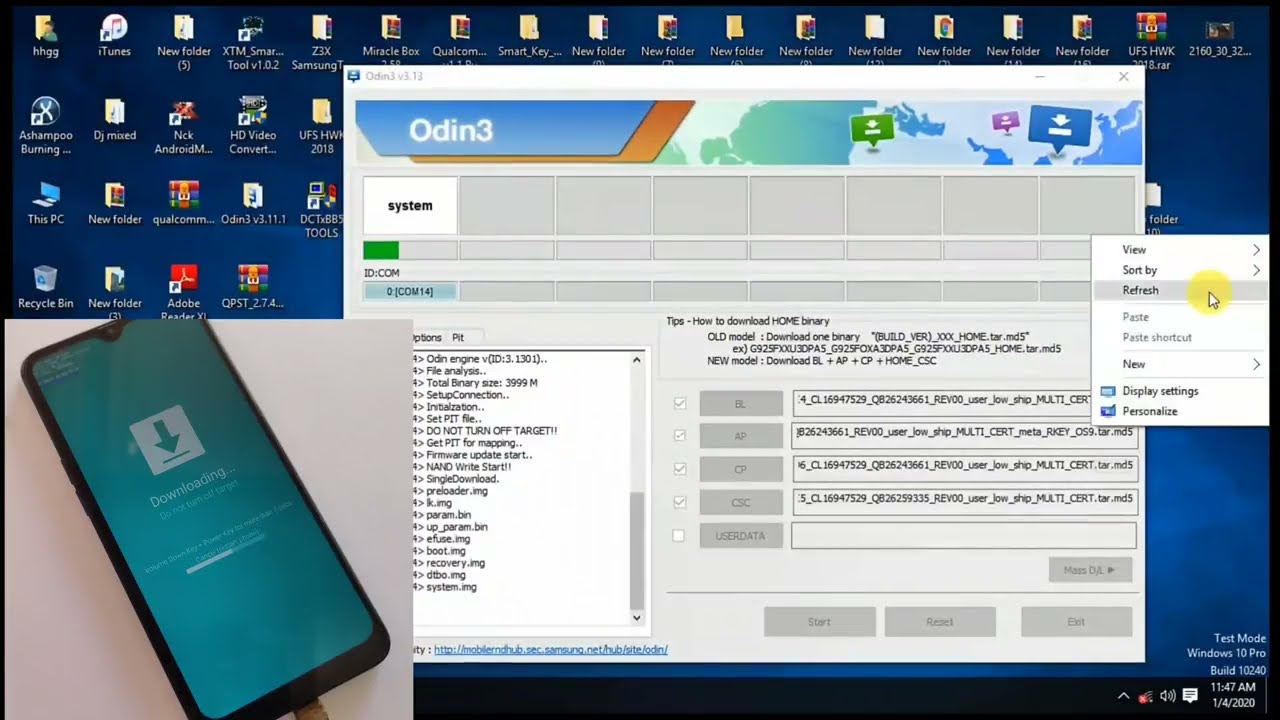The image size is (1280, 720).
Task: Click the Exit button in Odin
Action: [x=1076, y=622]
